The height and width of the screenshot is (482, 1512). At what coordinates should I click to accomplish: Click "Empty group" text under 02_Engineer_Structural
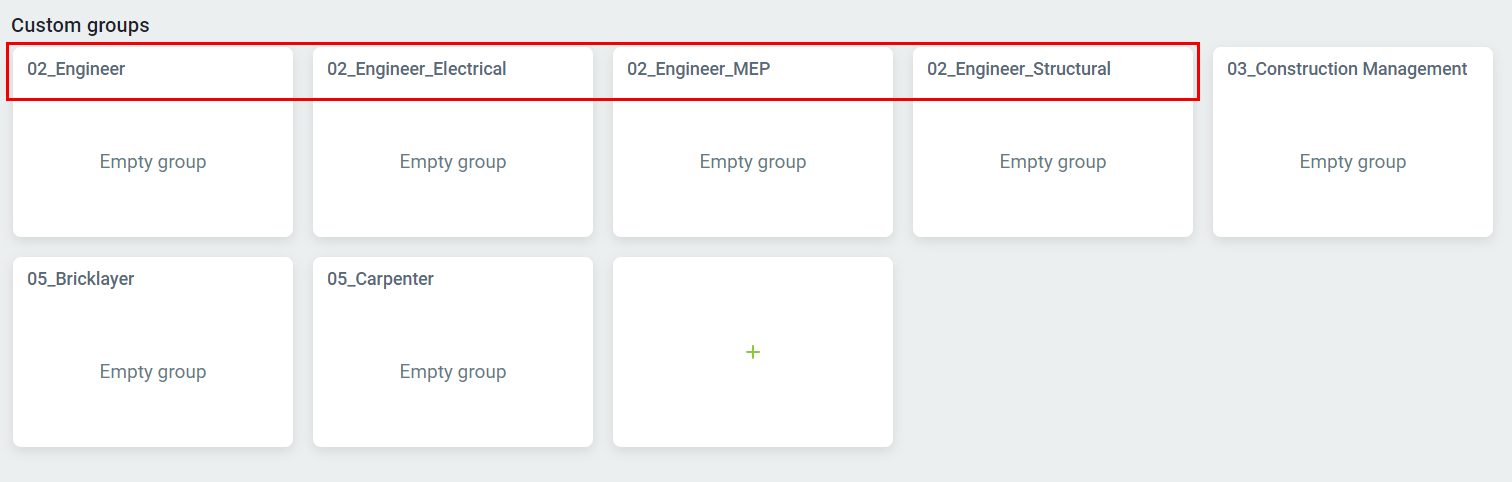(1053, 162)
